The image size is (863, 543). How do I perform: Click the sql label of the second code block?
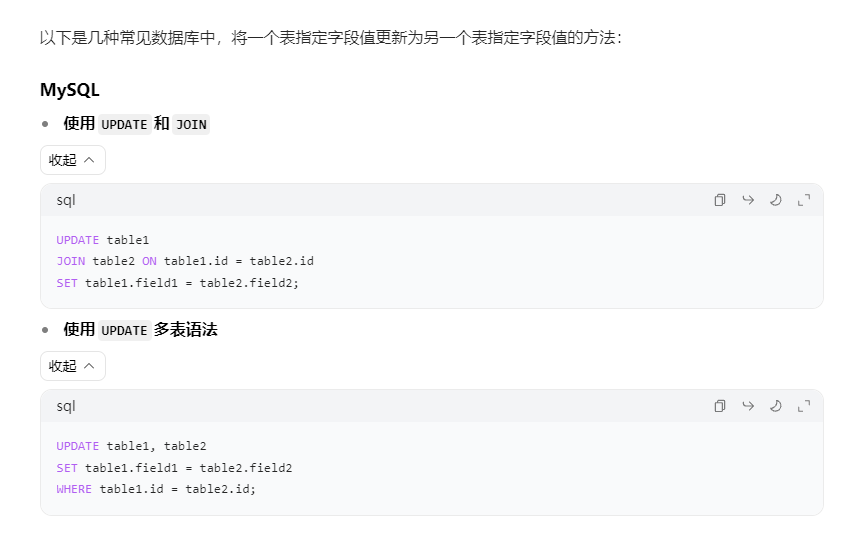tap(66, 406)
